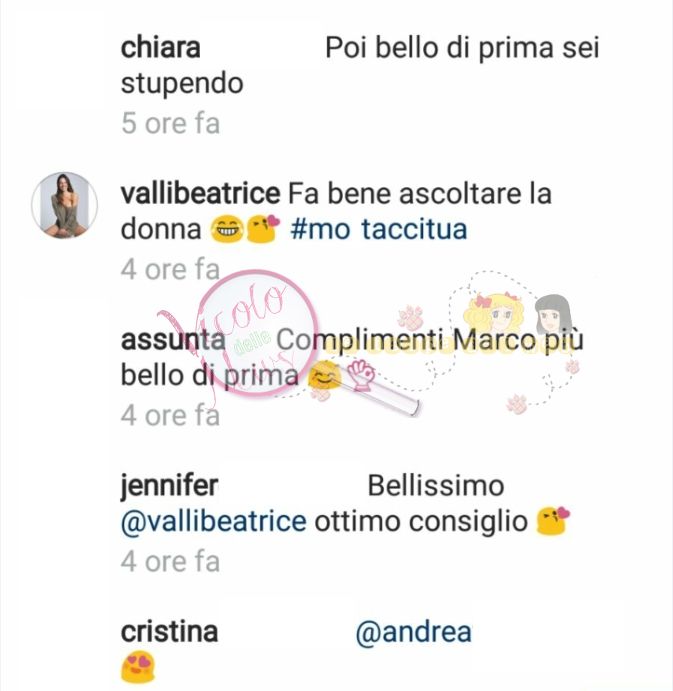Click the cartoon girls watermark

(518, 315)
